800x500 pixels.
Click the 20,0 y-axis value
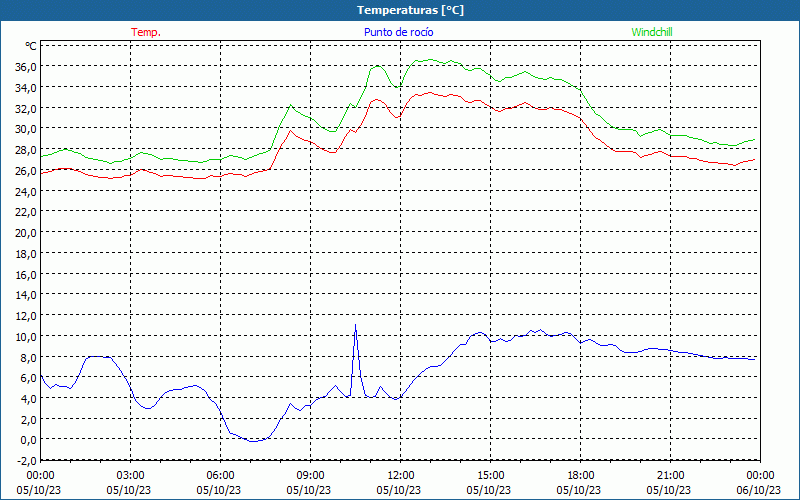[x=26, y=233]
